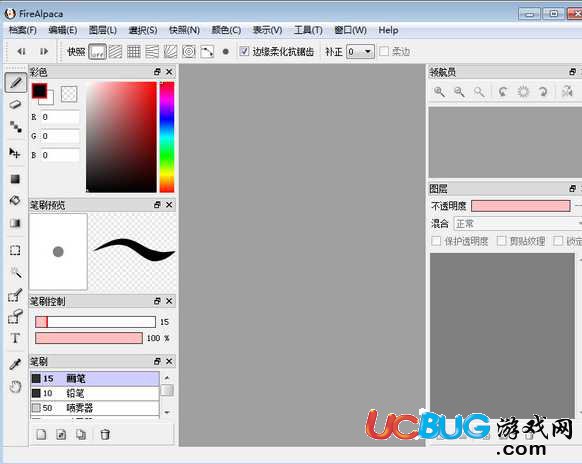Open the File (F) menu
582x464 pixels.
pyautogui.click(x=22, y=30)
